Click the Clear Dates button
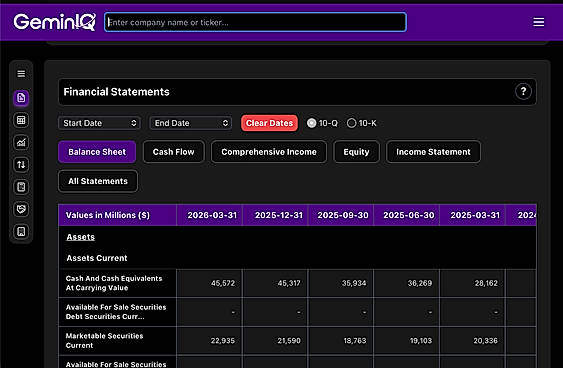Image resolution: width=563 pixels, height=368 pixels. [269, 123]
